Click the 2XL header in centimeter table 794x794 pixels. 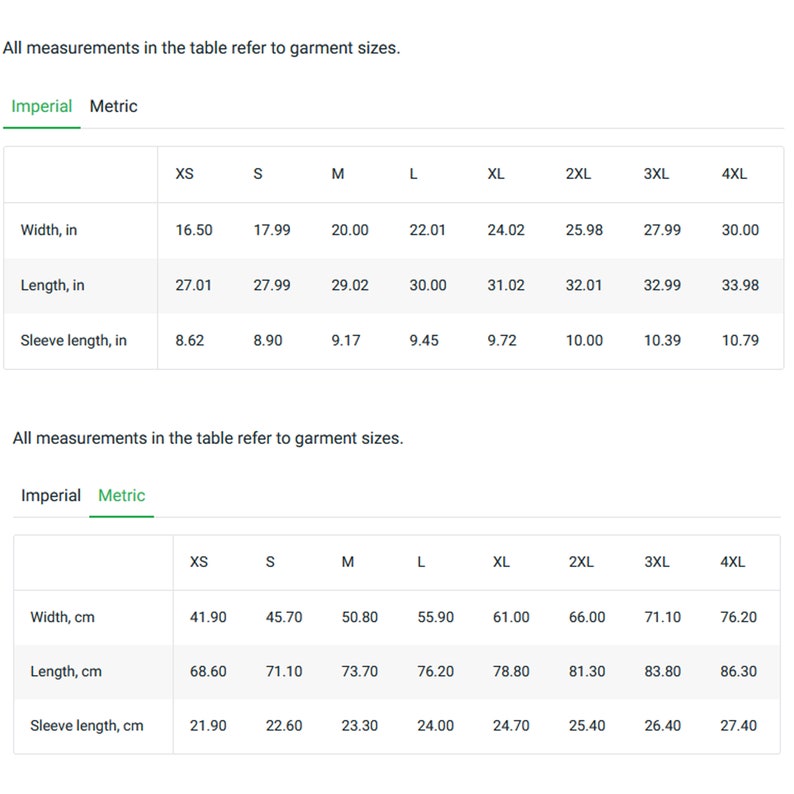coord(581,562)
